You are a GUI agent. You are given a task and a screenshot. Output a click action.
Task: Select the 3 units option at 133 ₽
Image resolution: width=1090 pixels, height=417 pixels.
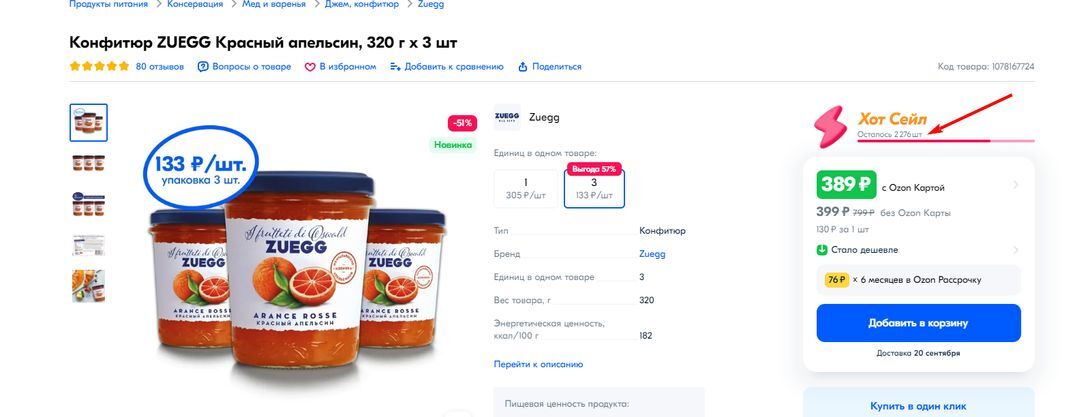(x=594, y=188)
